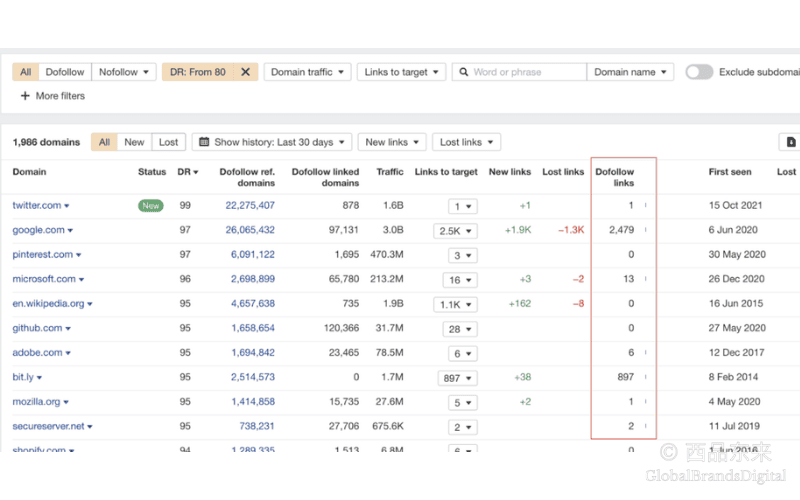Viewport: 800px width, 500px height.
Task: Open More filters
Action: (53, 96)
